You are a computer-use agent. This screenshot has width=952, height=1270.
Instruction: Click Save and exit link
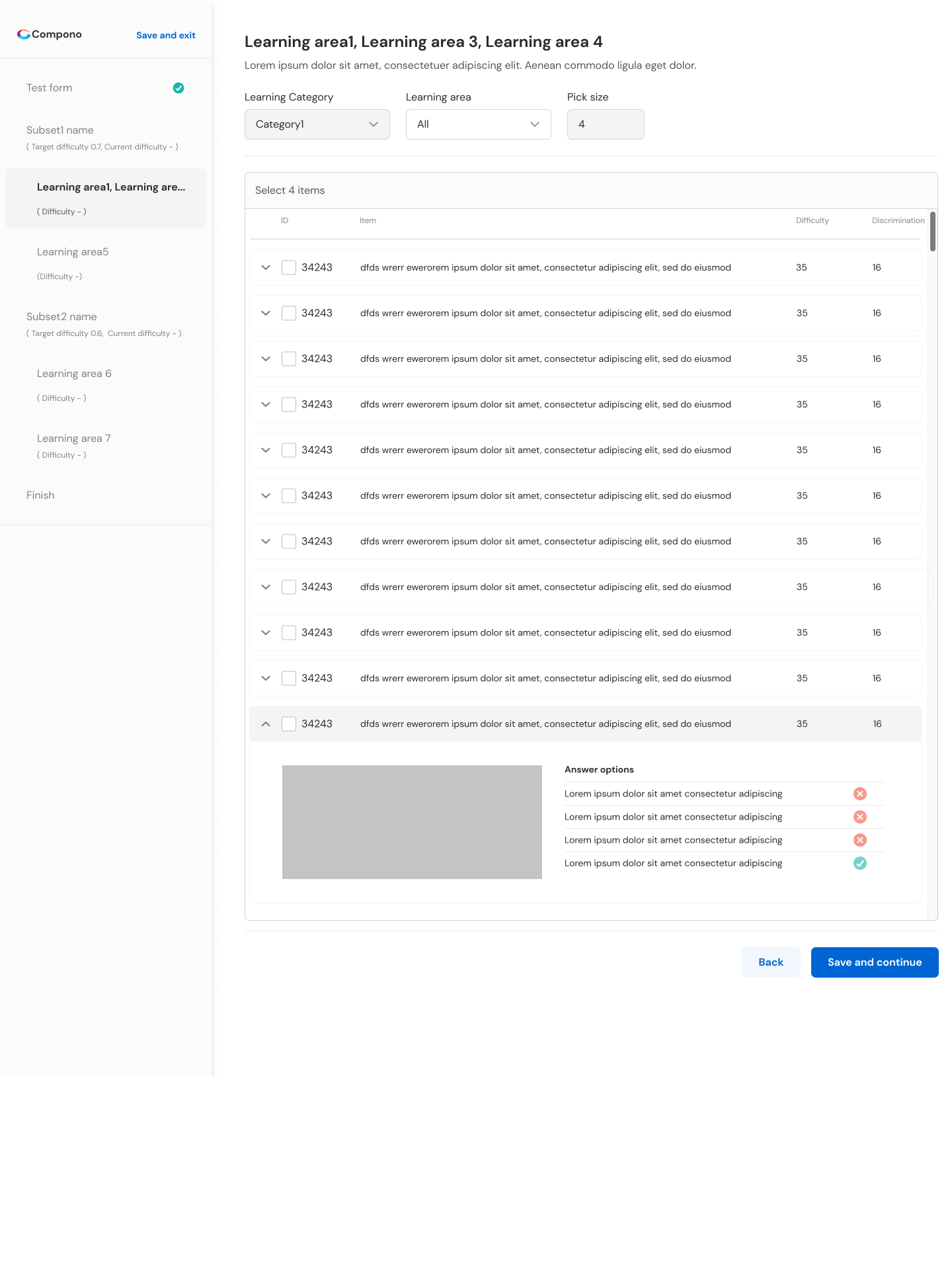(165, 35)
